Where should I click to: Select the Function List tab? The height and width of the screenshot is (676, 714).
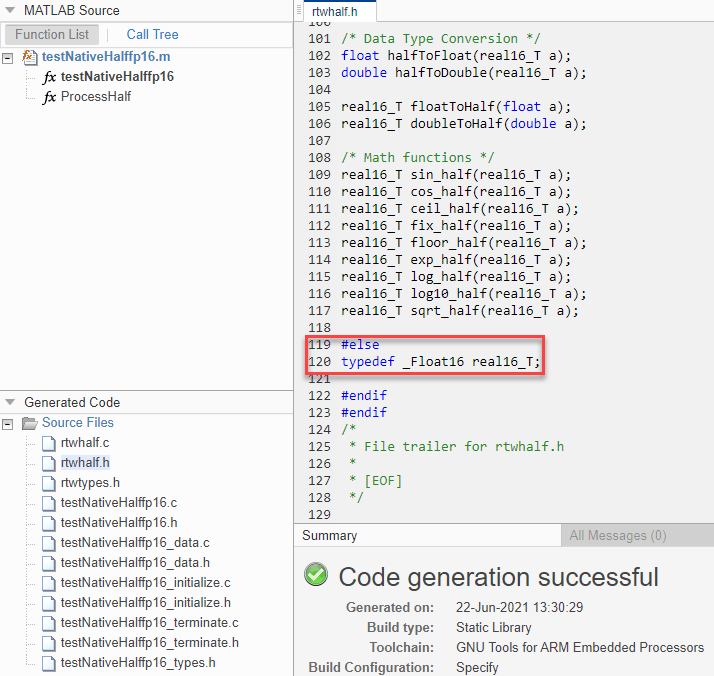[x=52, y=35]
